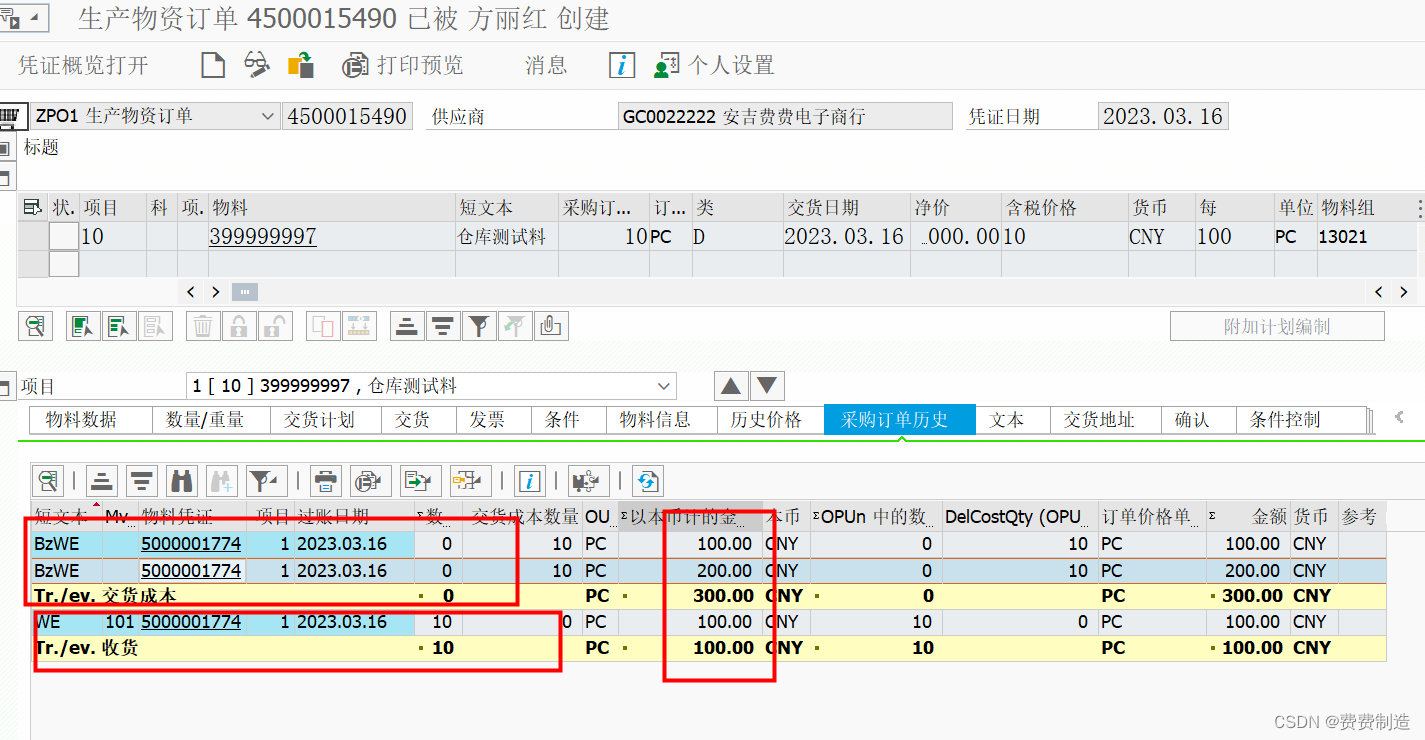Viewport: 1425px width, 740px height.
Task: Sort item overview ascending
Action: point(406,326)
